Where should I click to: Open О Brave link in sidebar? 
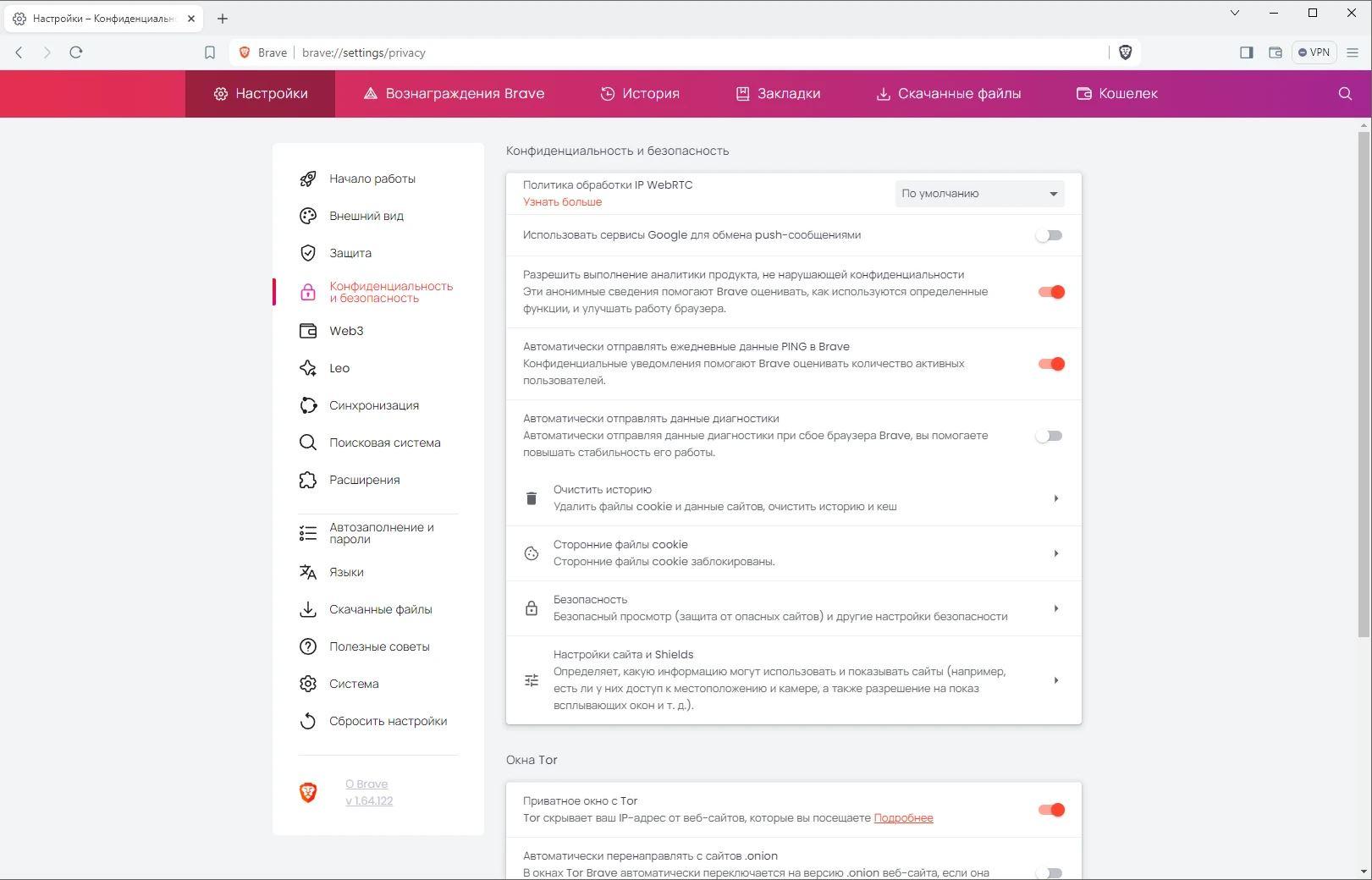pyautogui.click(x=366, y=784)
